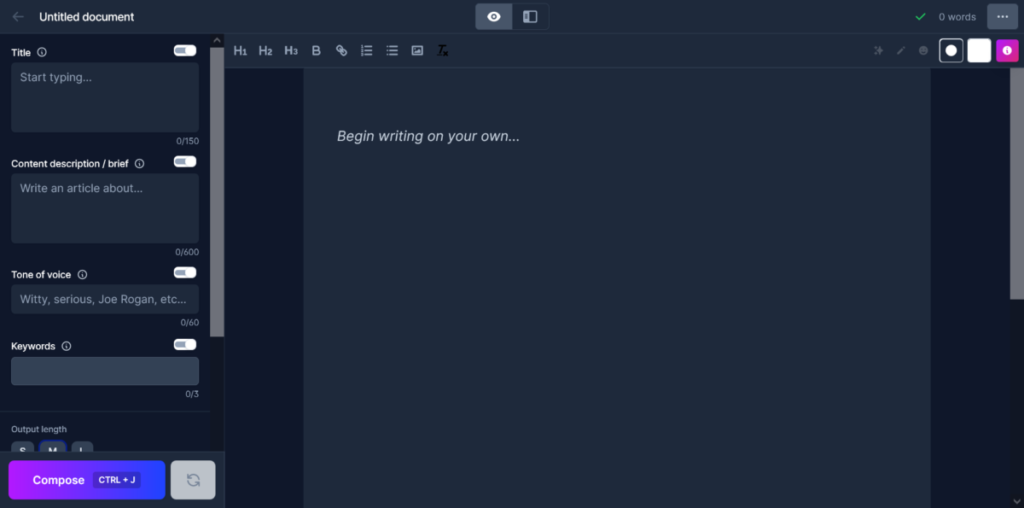Start a numbered list
Image resolution: width=1024 pixels, height=508 pixels.
[366, 51]
